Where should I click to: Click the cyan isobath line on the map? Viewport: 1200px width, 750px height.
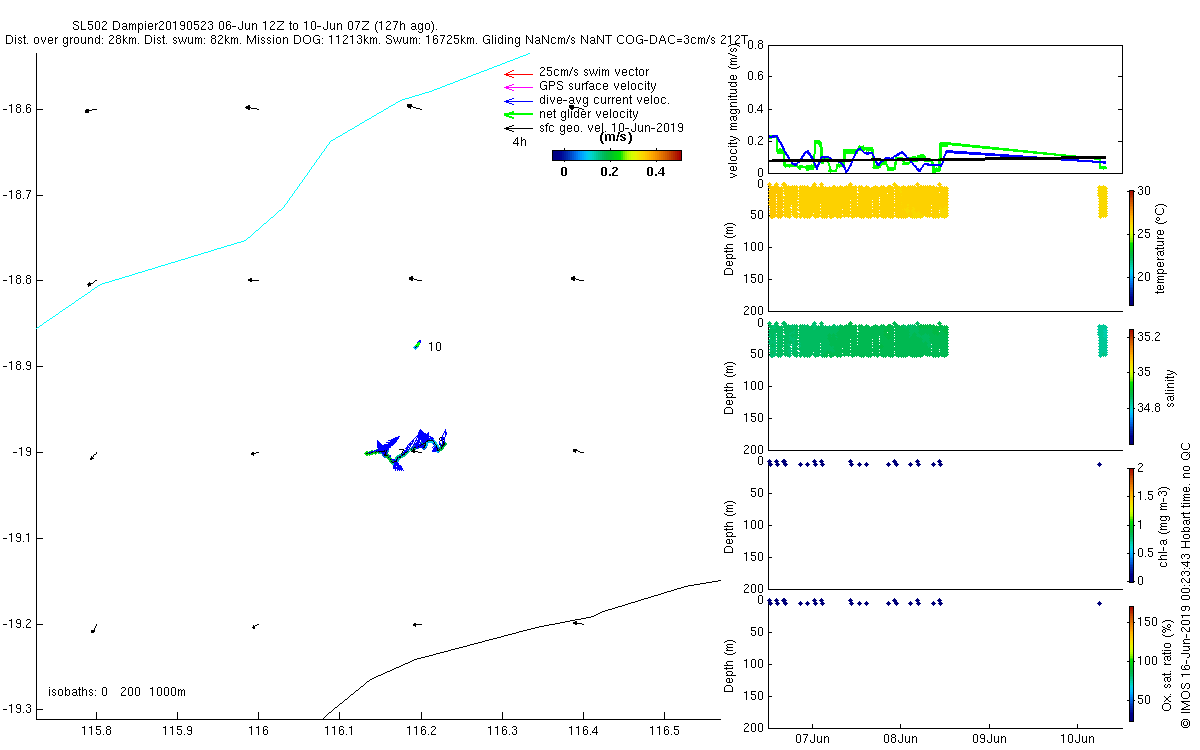pos(283,190)
